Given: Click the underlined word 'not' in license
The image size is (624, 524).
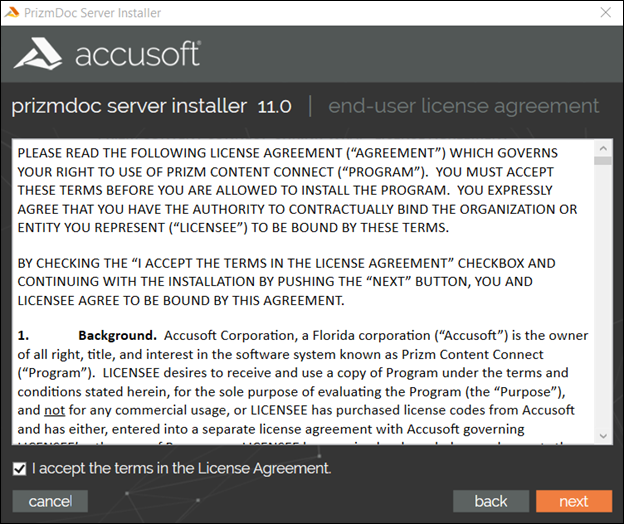Looking at the screenshot, I should (55, 410).
